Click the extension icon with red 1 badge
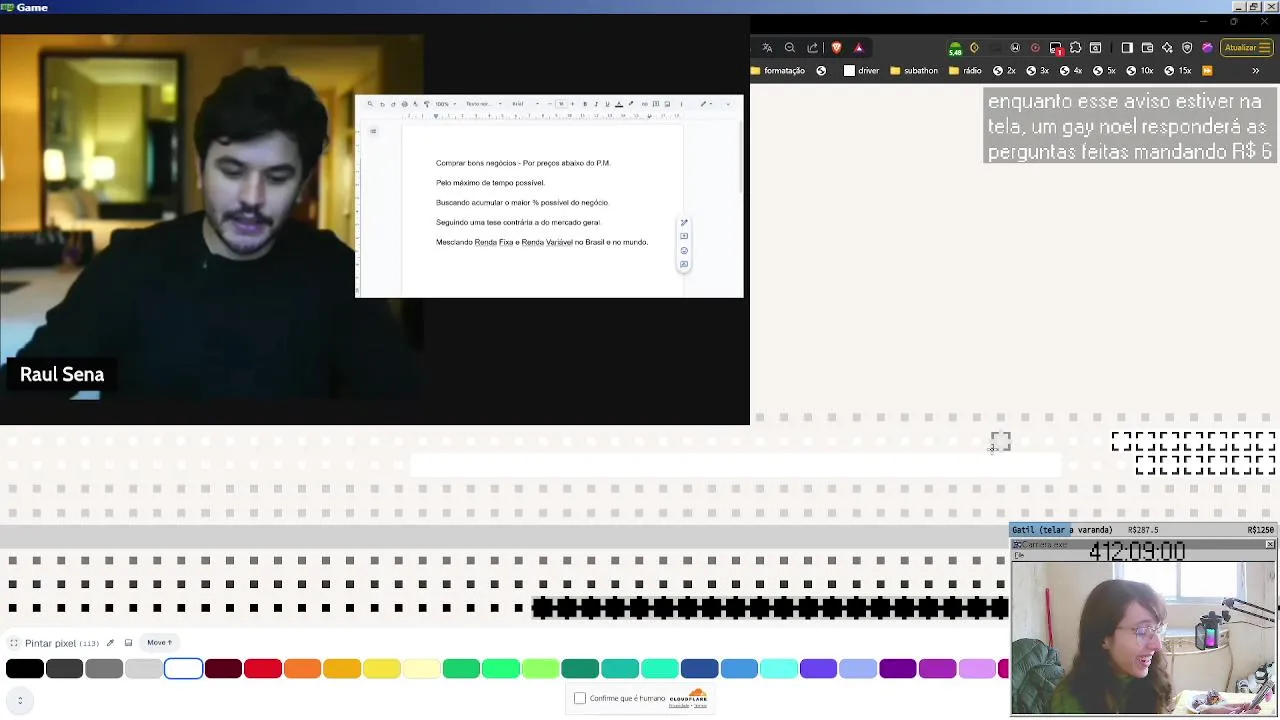This screenshot has height=720, width=1280. pyautogui.click(x=1056, y=48)
